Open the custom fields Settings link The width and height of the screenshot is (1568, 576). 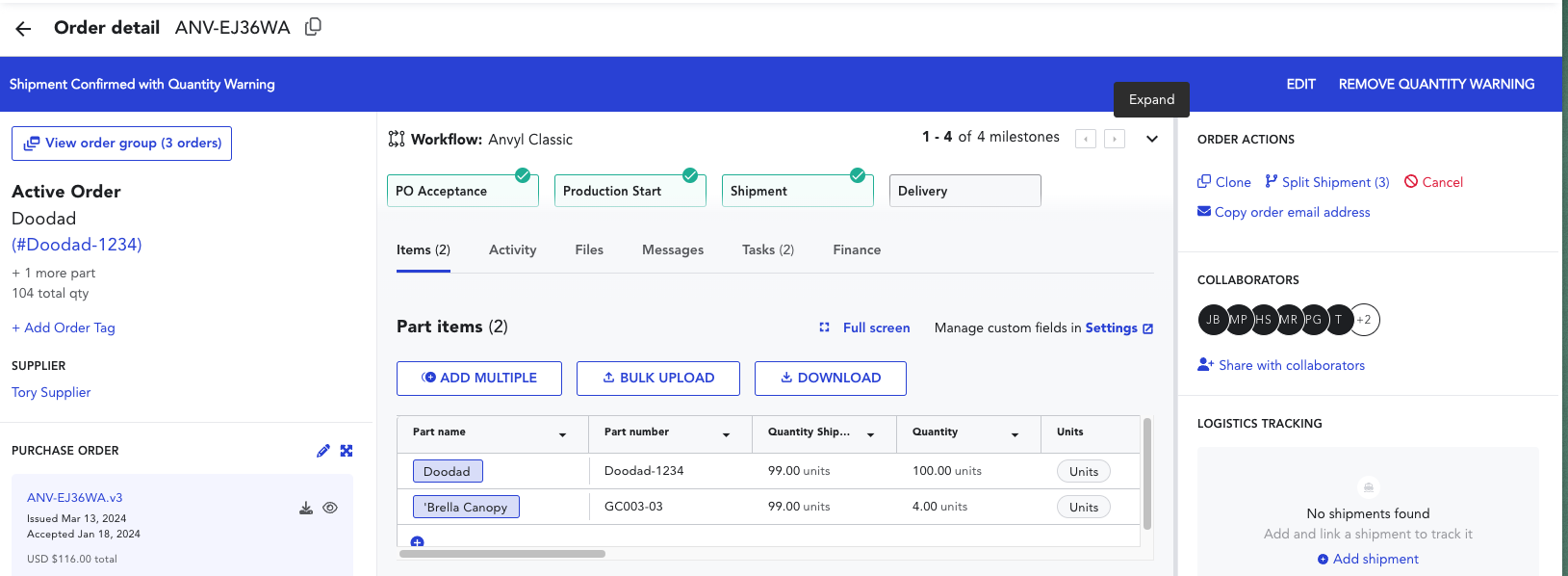click(1119, 327)
